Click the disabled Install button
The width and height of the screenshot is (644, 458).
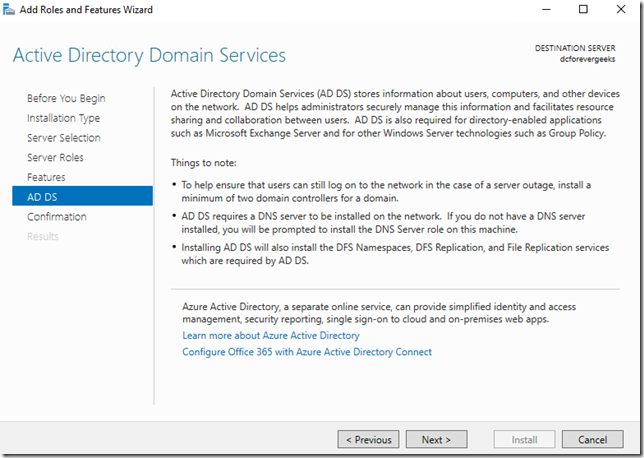525,439
